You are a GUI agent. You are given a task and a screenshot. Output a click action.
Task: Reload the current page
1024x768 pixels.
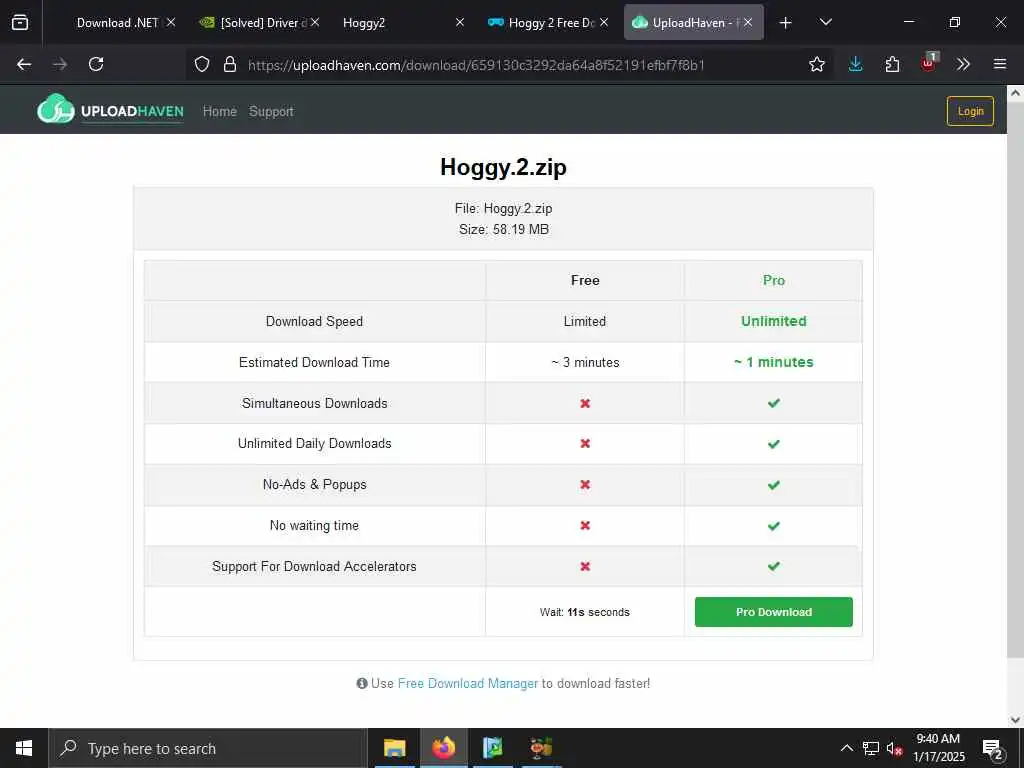tap(96, 64)
